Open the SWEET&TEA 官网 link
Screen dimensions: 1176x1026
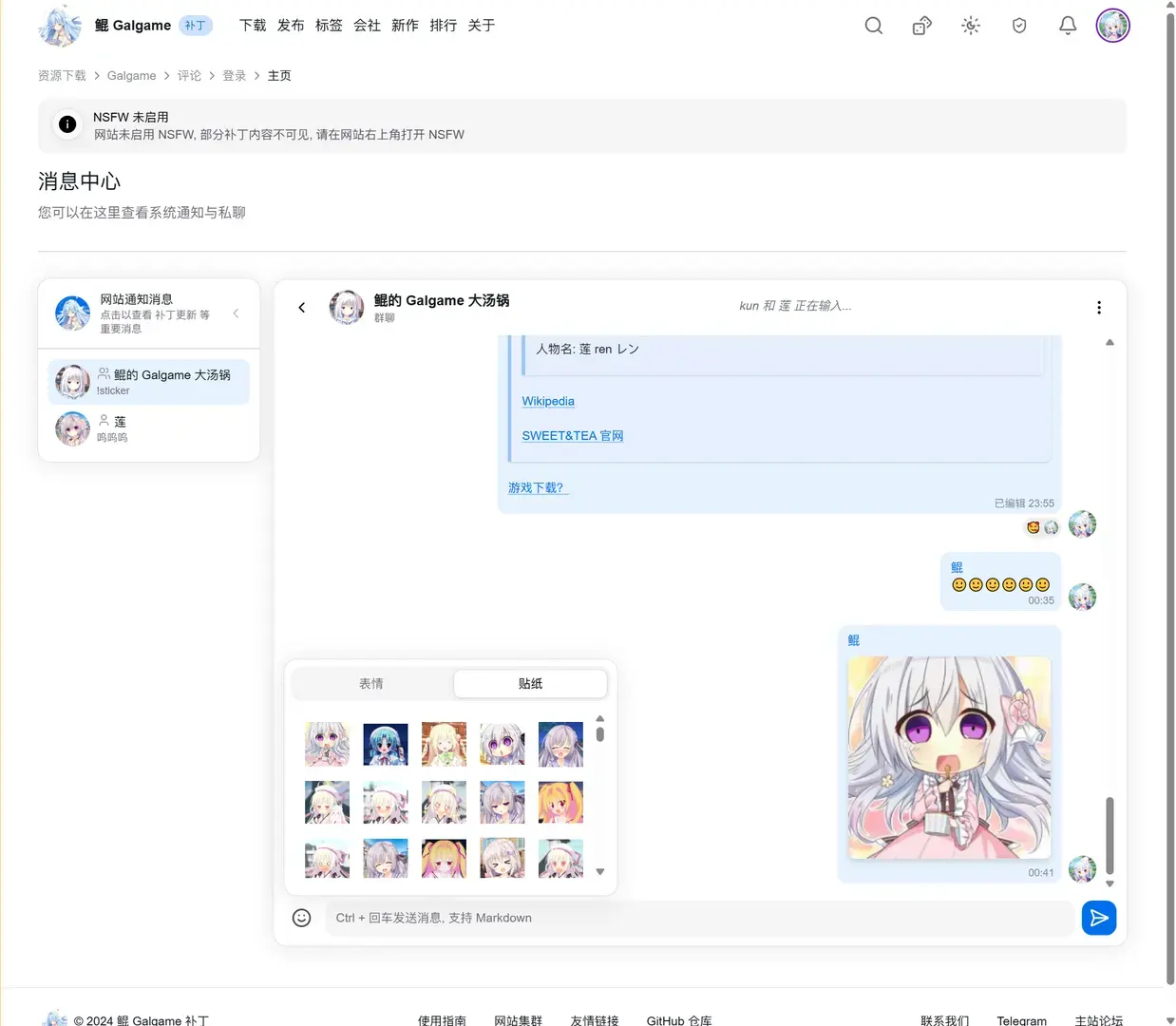573,435
